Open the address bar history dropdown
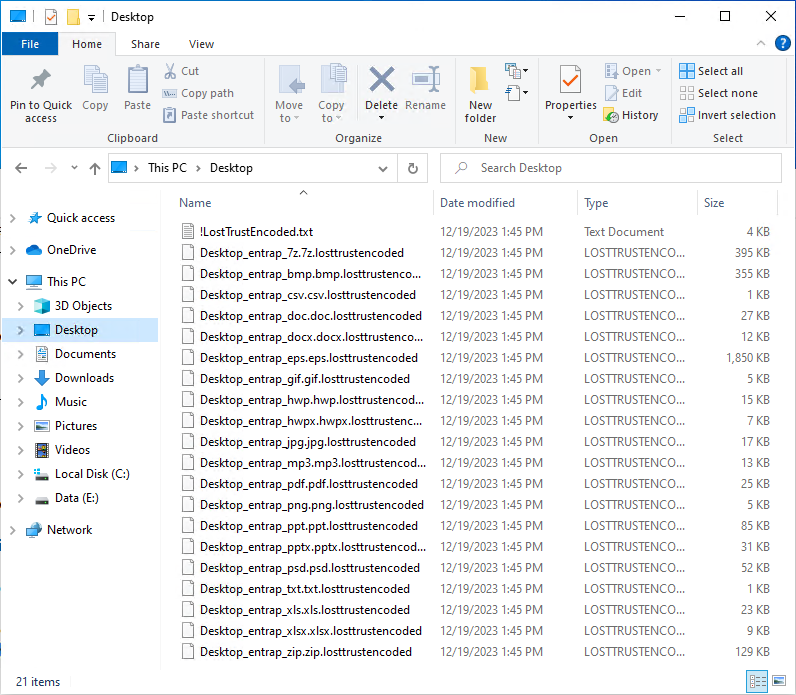This screenshot has width=796, height=695. click(383, 169)
